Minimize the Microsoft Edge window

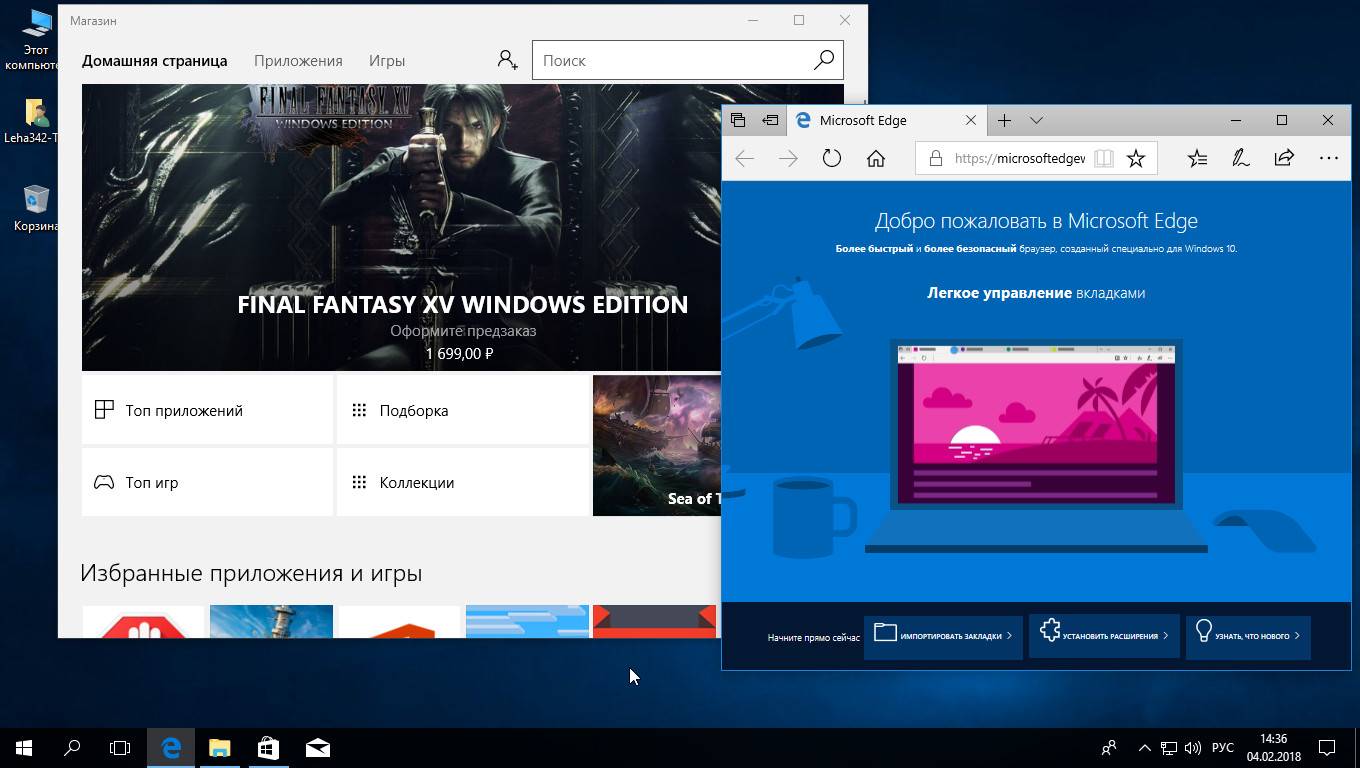[x=1236, y=120]
